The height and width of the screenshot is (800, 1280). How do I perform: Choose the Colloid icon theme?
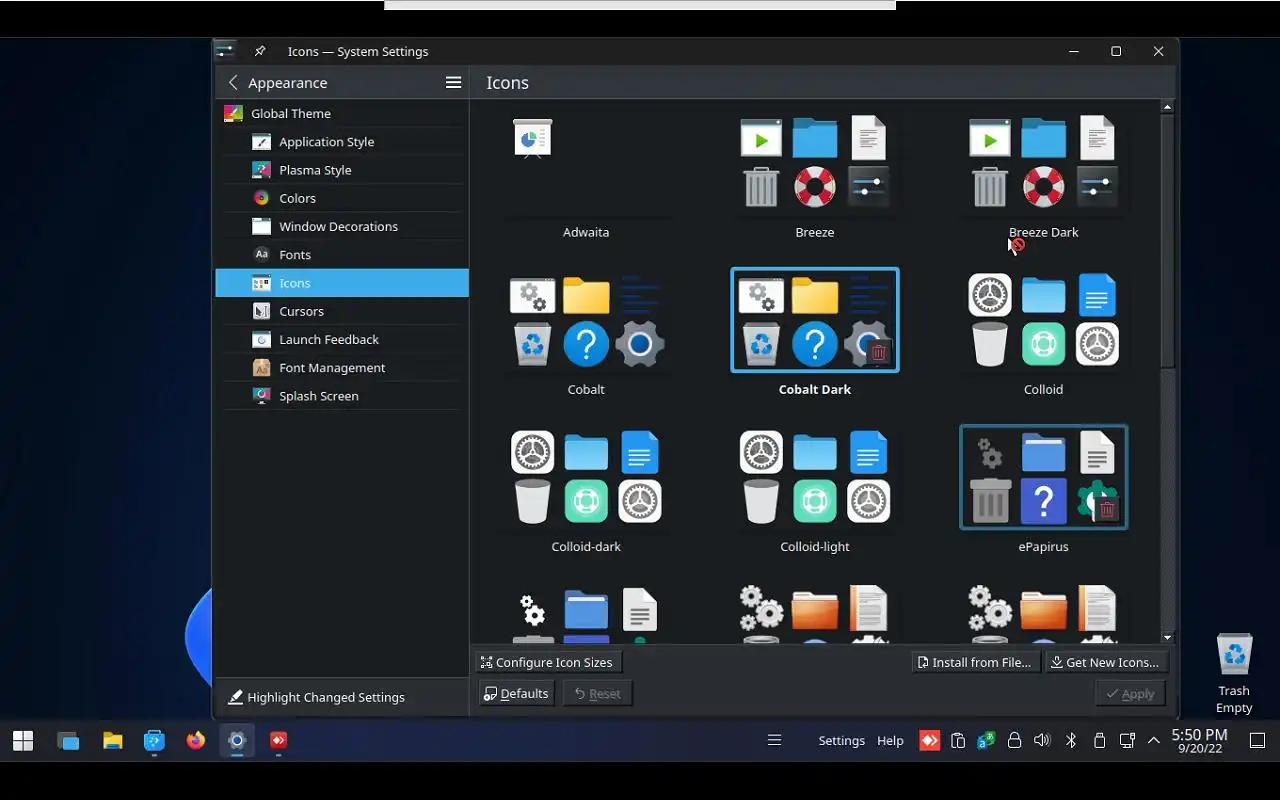[1043, 334]
